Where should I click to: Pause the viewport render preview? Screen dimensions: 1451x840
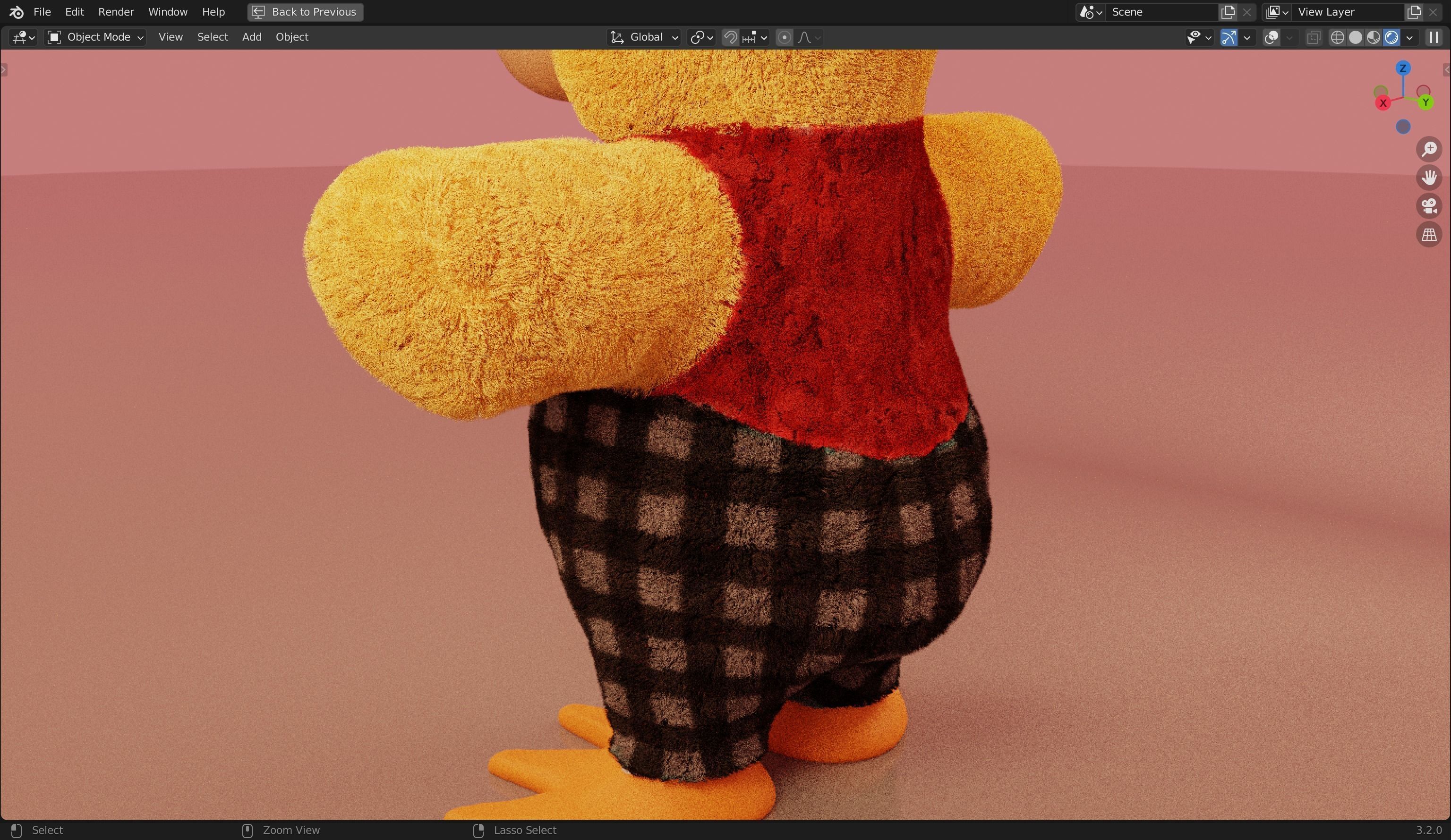point(1433,37)
